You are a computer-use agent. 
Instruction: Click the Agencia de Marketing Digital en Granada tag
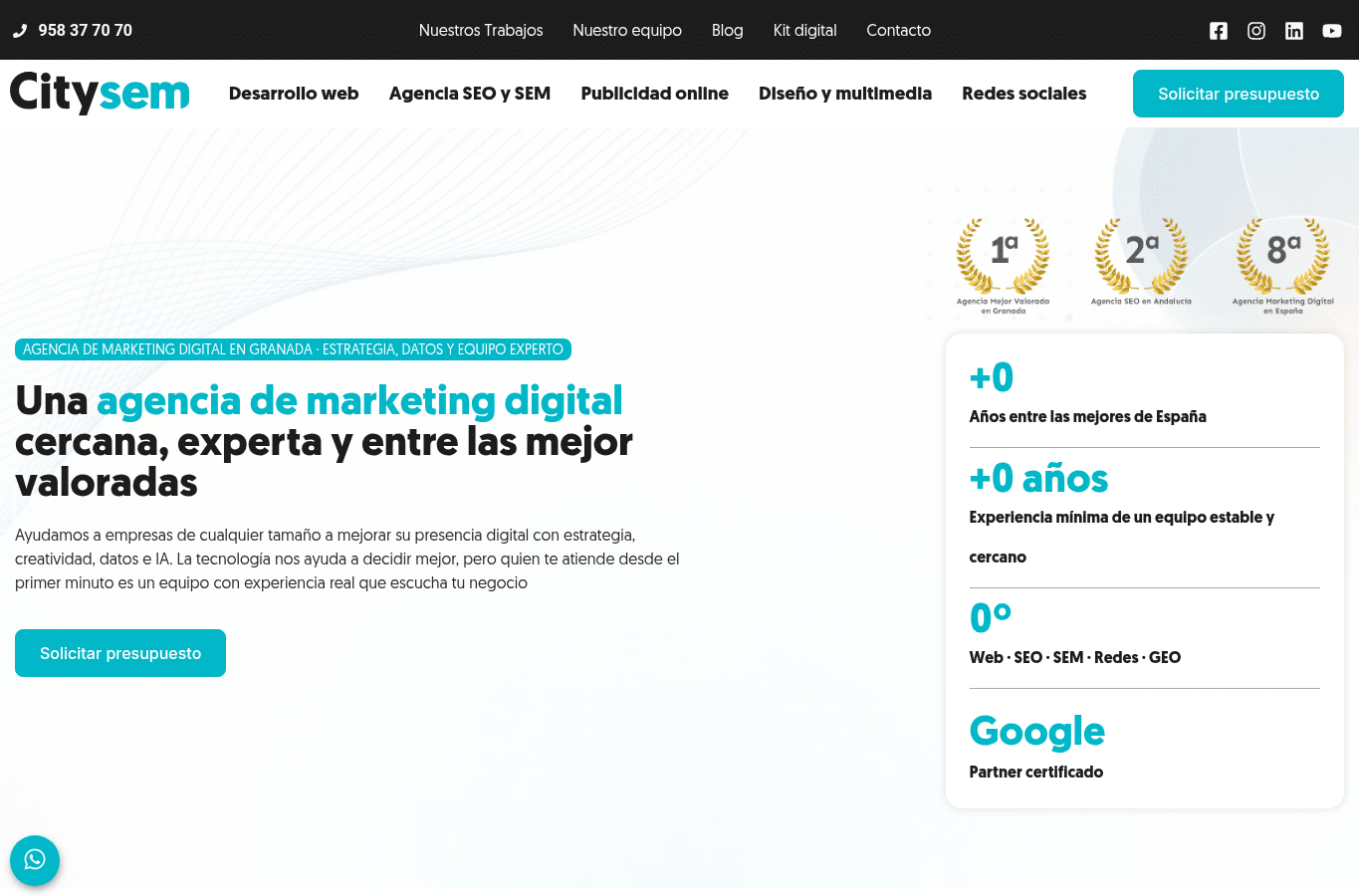pyautogui.click(x=293, y=349)
